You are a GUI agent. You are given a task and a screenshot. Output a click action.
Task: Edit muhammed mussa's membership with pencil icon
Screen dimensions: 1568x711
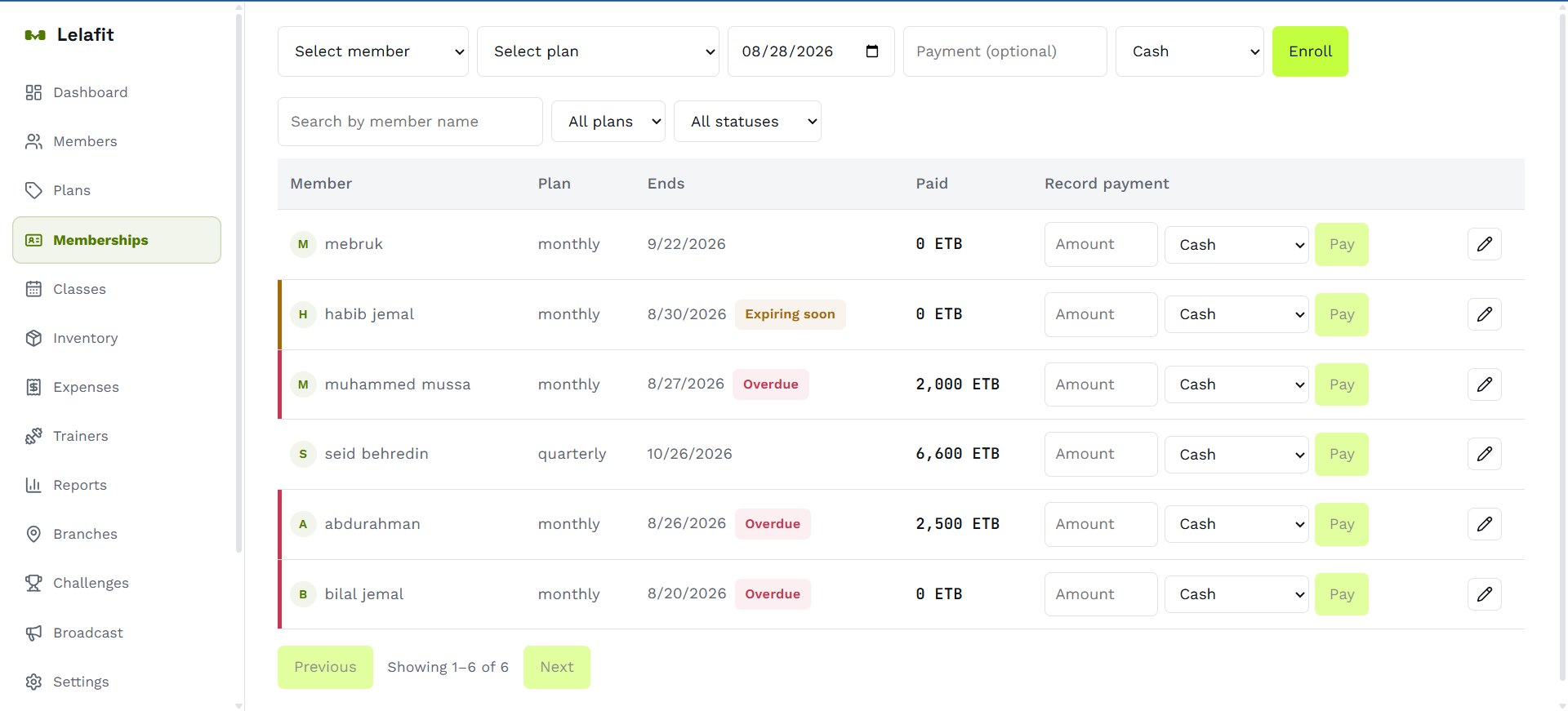(1485, 384)
